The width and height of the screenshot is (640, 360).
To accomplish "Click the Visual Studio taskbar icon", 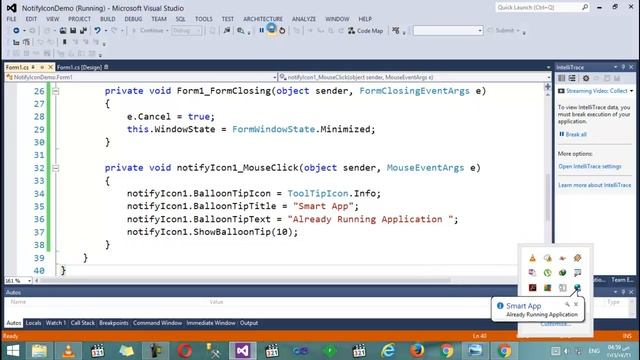I will point(242,351).
